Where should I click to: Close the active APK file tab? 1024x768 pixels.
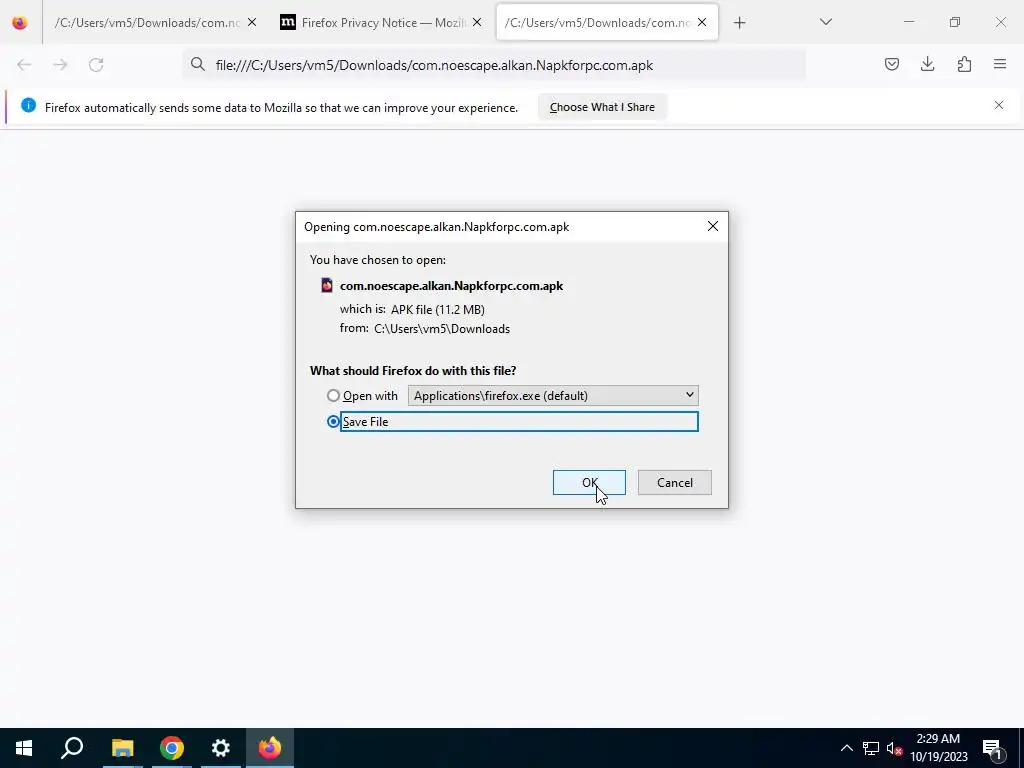pos(702,22)
